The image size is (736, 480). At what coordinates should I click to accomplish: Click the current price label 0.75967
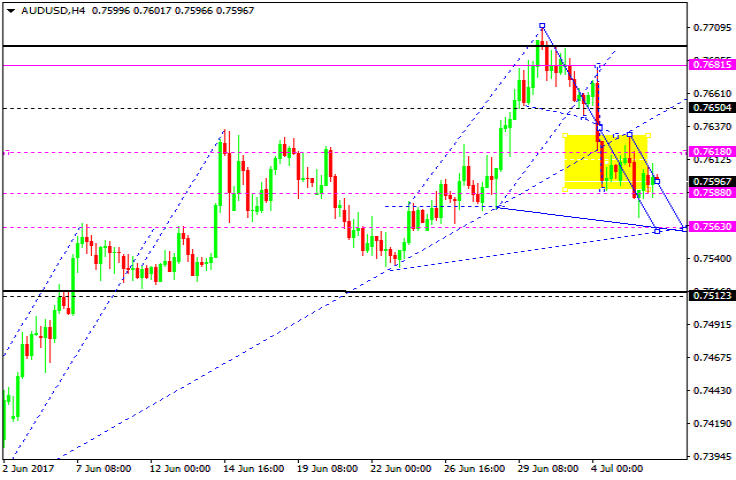point(711,181)
